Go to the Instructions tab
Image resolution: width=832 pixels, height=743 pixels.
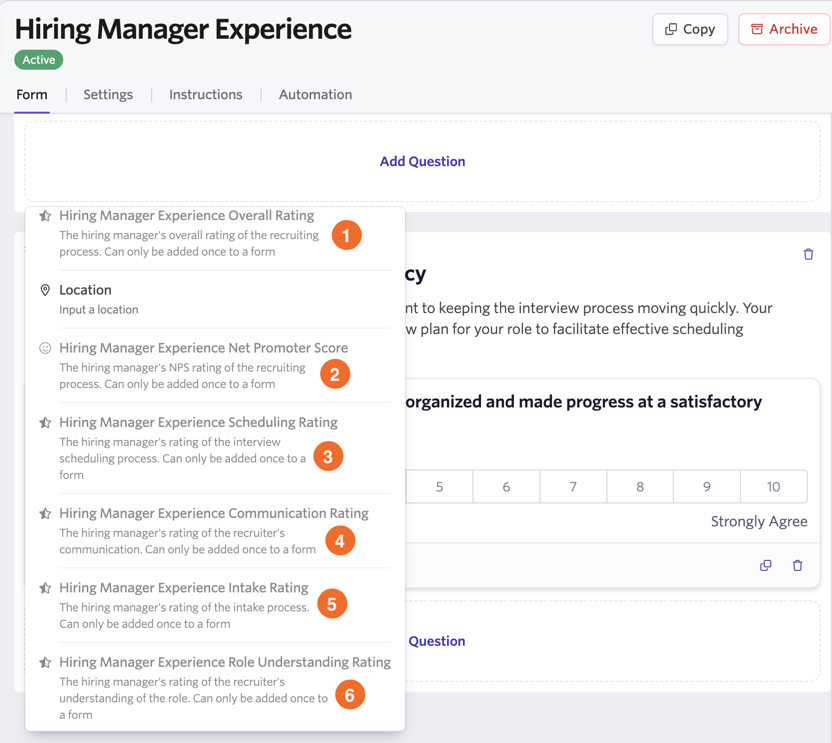pyautogui.click(x=206, y=94)
